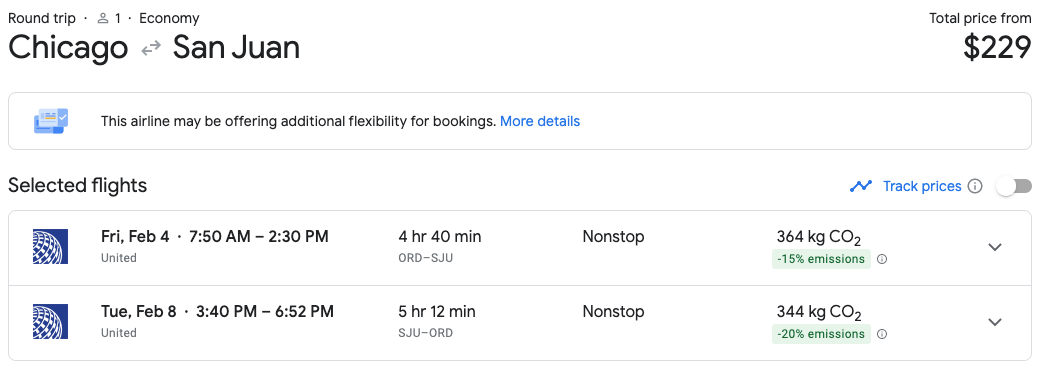This screenshot has width=1045, height=369.
Task: Click the -20% emissions badge
Action: pos(821,334)
